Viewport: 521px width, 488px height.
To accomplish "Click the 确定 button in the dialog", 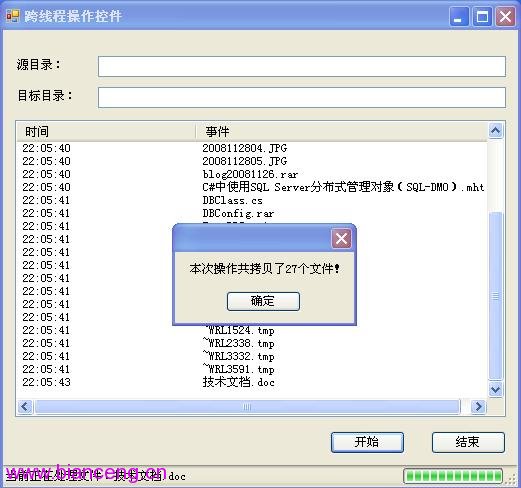I will pyautogui.click(x=263, y=301).
